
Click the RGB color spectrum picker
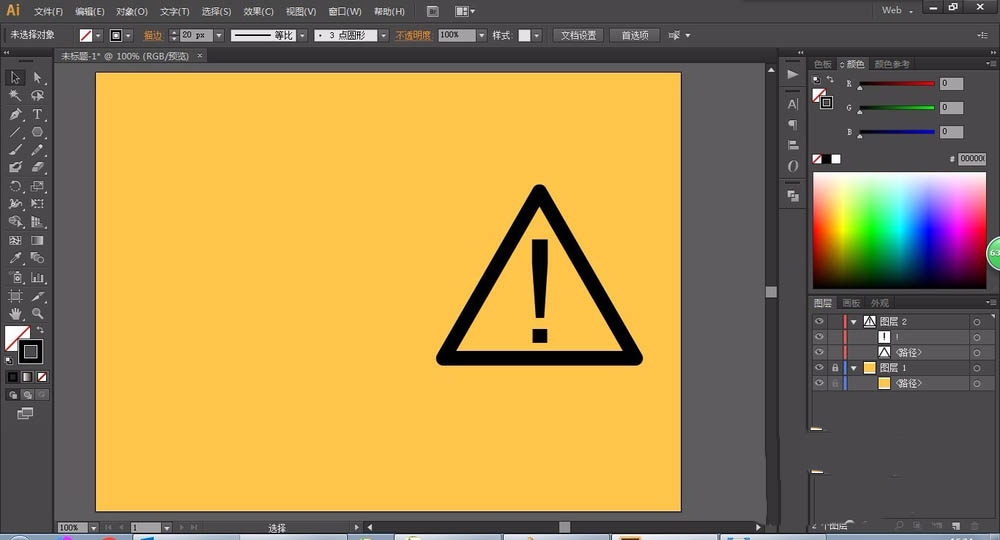coord(898,230)
